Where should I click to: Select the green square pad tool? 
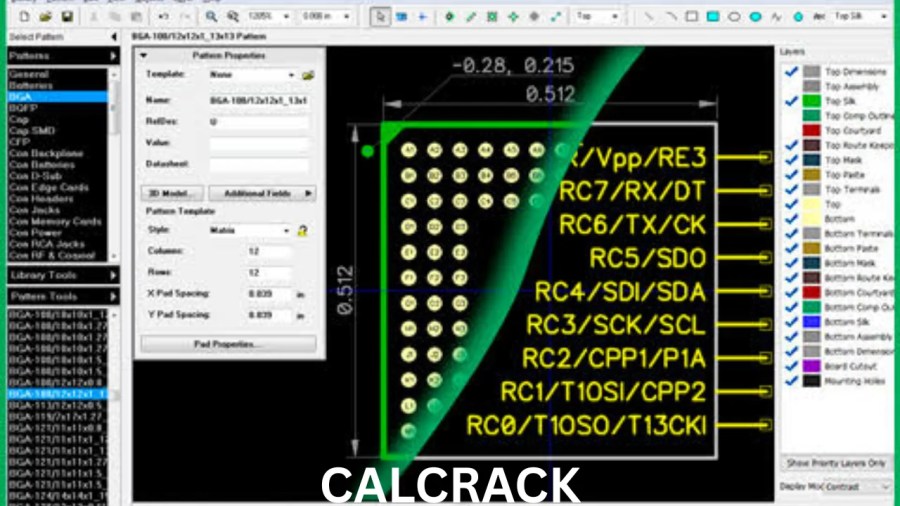(492, 17)
